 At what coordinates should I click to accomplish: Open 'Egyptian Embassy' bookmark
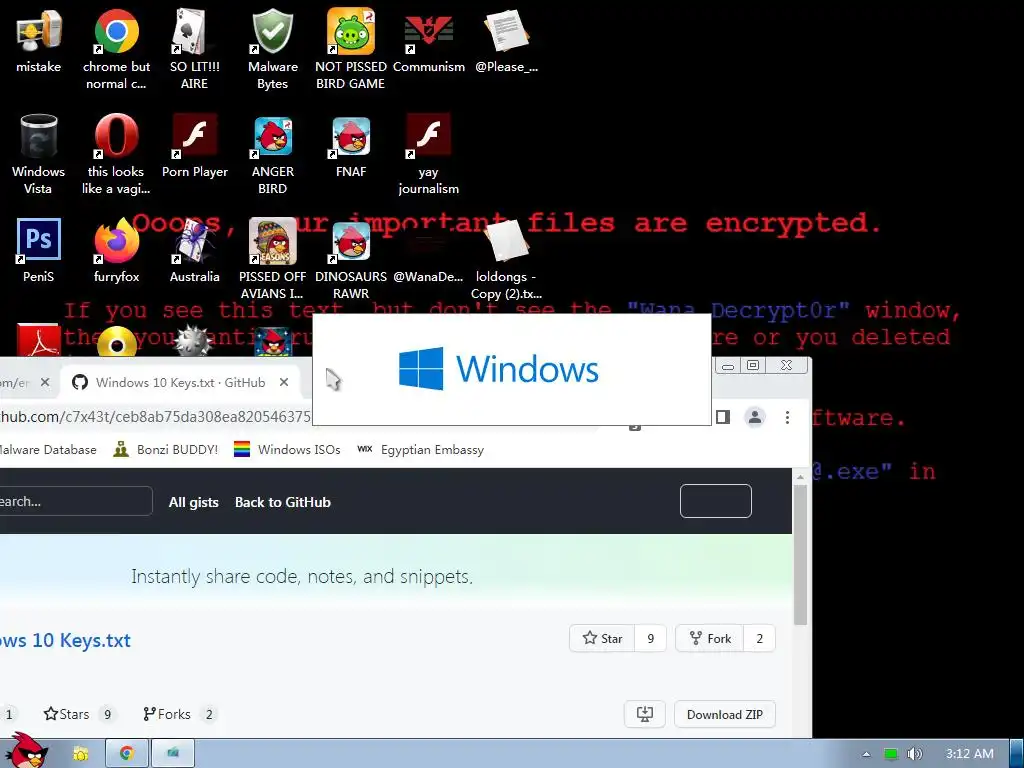(421, 450)
